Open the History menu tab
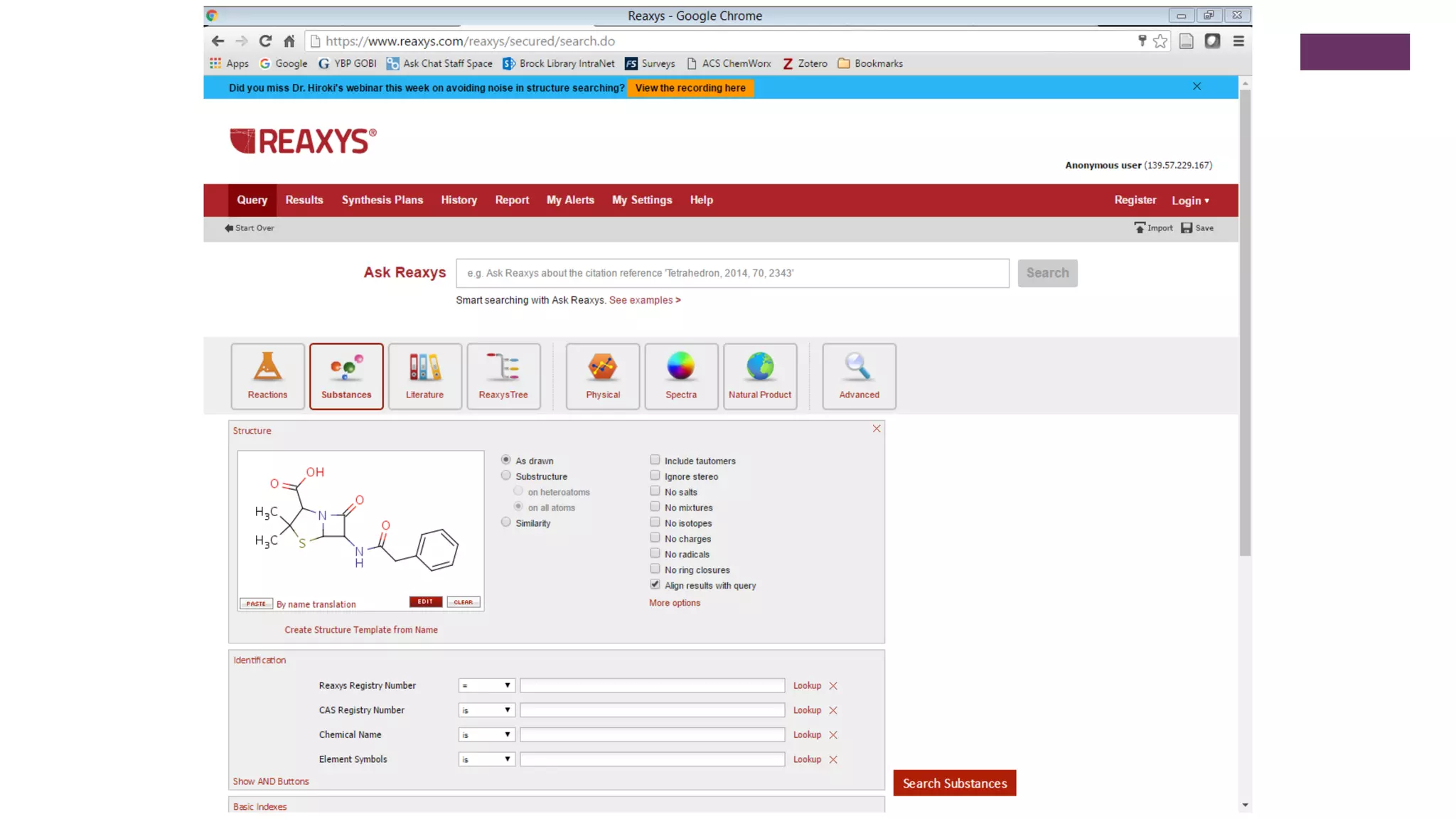The image size is (1456, 819). 459,200
